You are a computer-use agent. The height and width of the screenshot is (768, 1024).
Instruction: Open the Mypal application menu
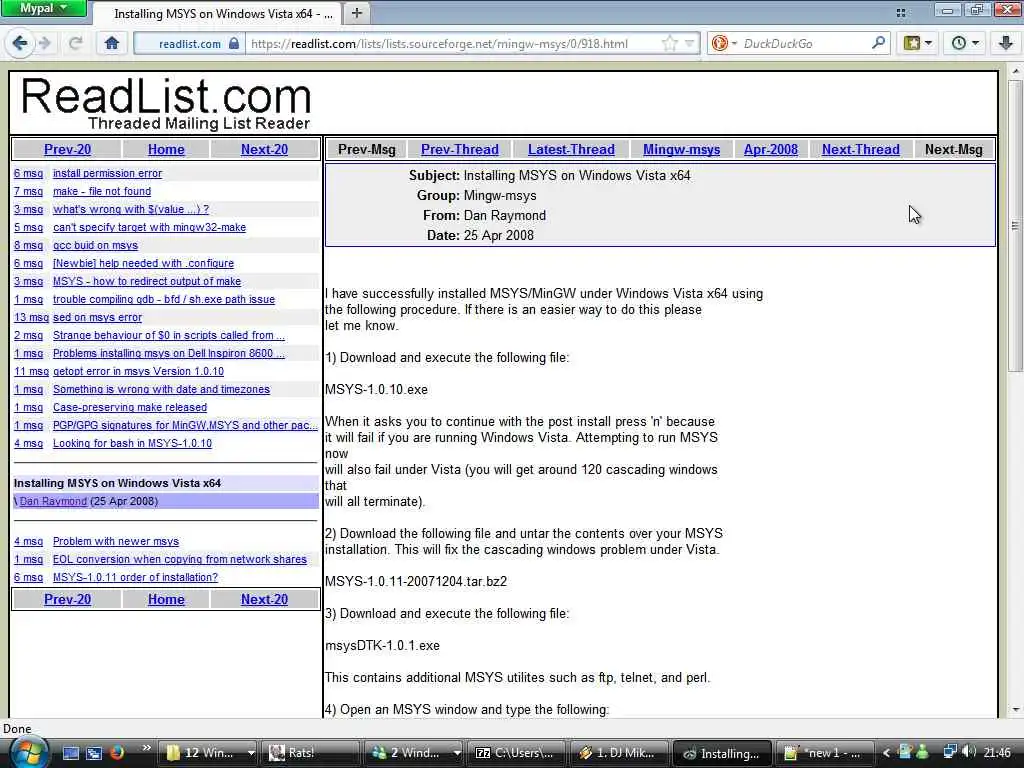[43, 8]
